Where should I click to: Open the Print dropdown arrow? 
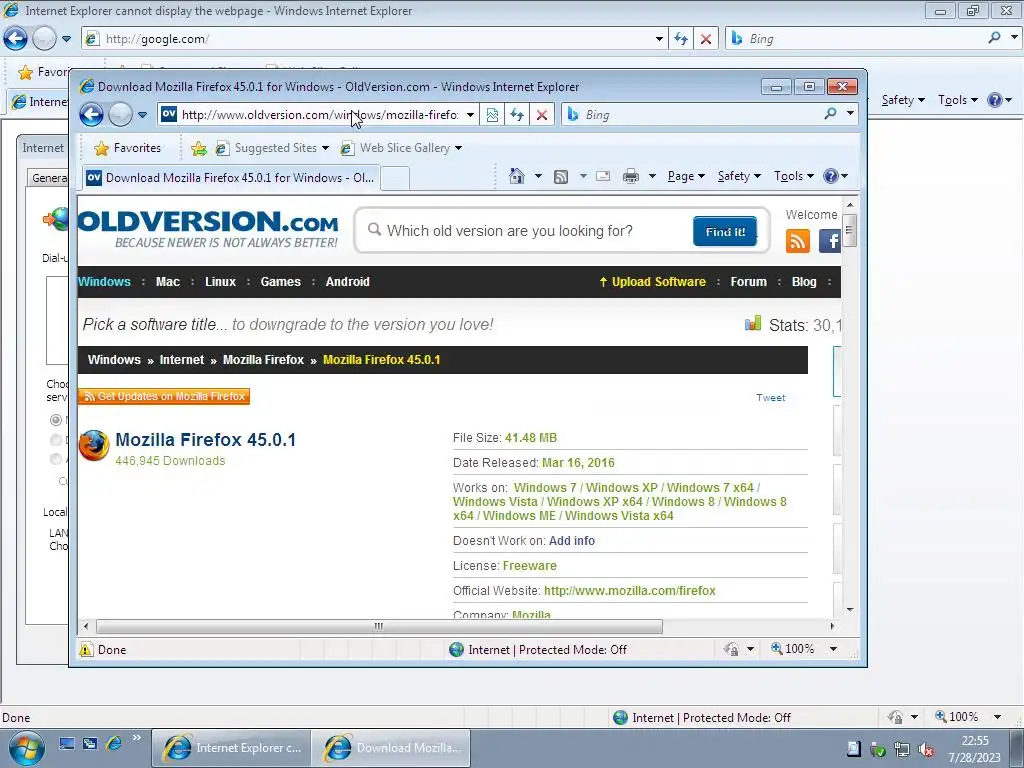click(x=652, y=176)
